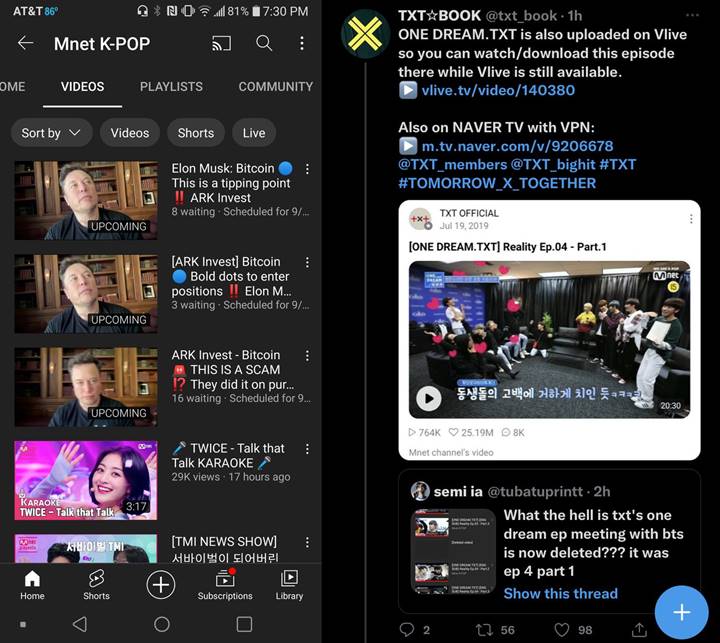The height and width of the screenshot is (643, 720).
Task: Open options for TMI NEWS SHOW video
Action: pyautogui.click(x=307, y=542)
